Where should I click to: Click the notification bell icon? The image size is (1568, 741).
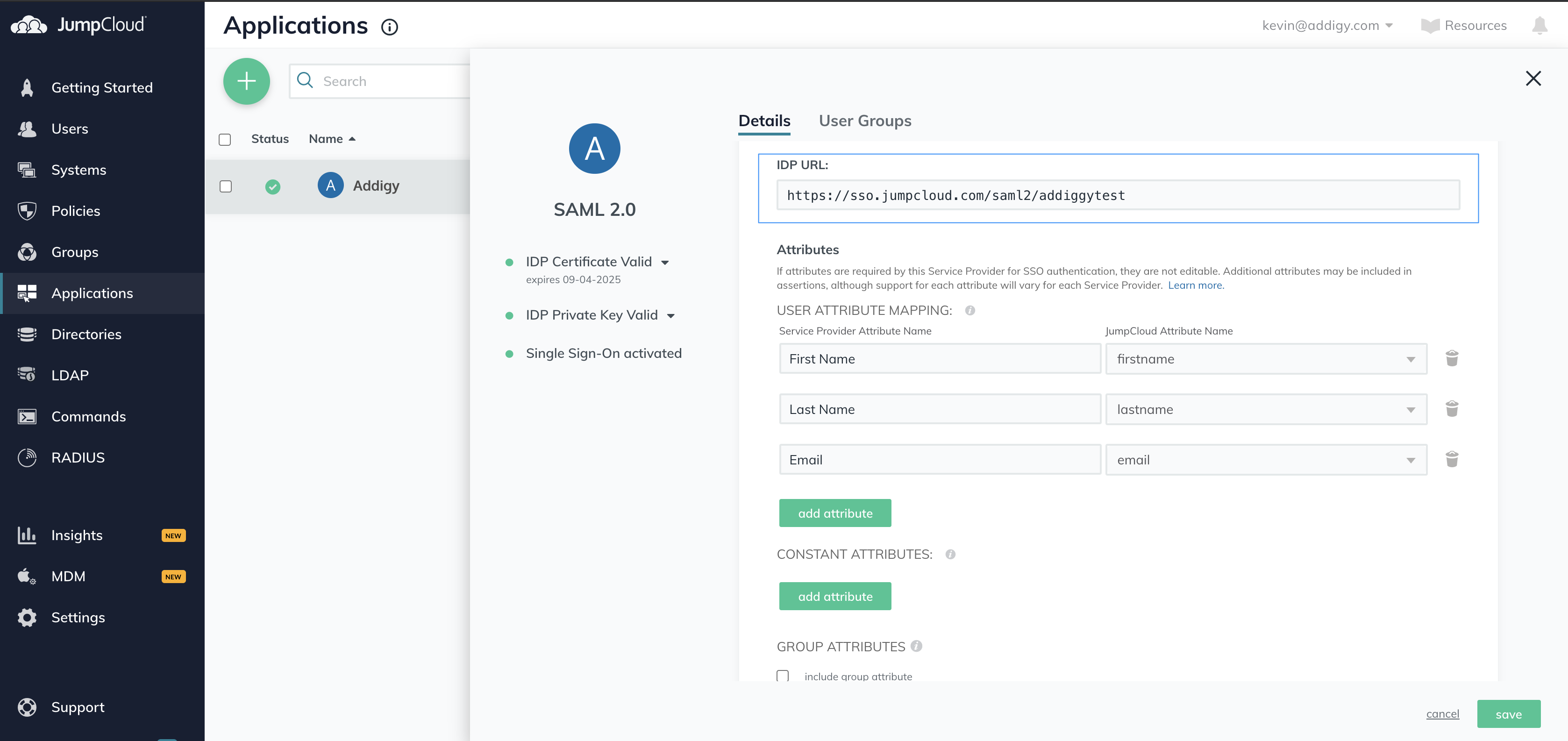pos(1540,25)
